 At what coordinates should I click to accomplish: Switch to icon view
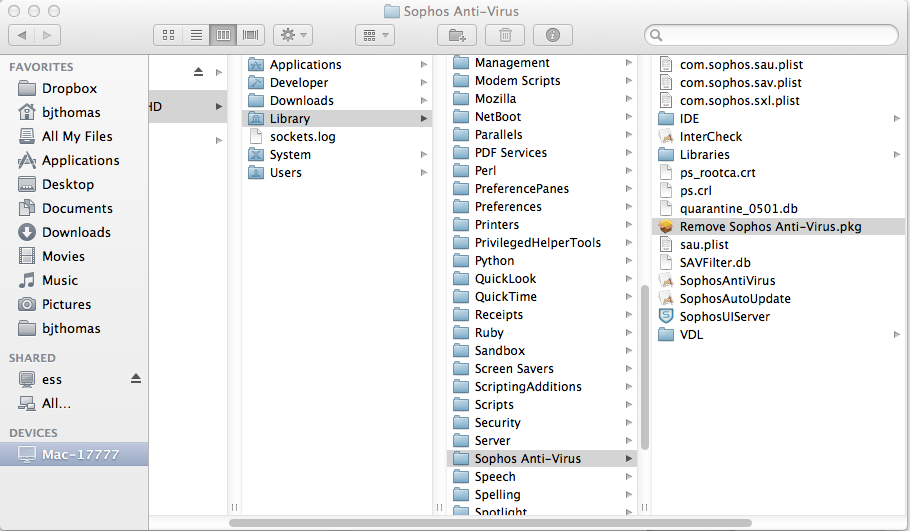(168, 35)
